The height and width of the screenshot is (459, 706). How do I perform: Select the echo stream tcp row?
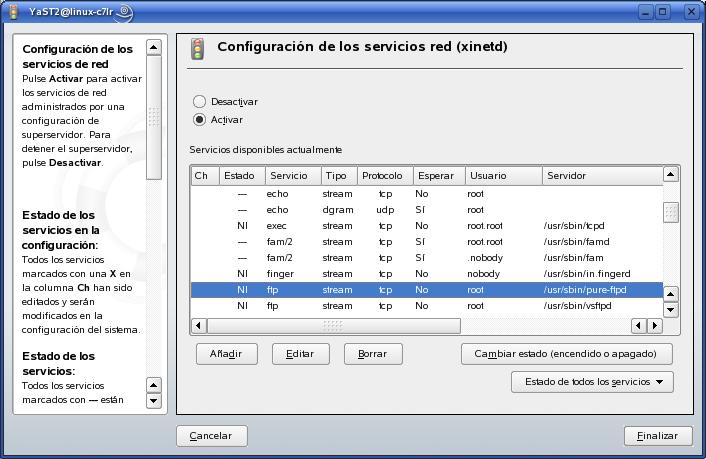click(427, 194)
